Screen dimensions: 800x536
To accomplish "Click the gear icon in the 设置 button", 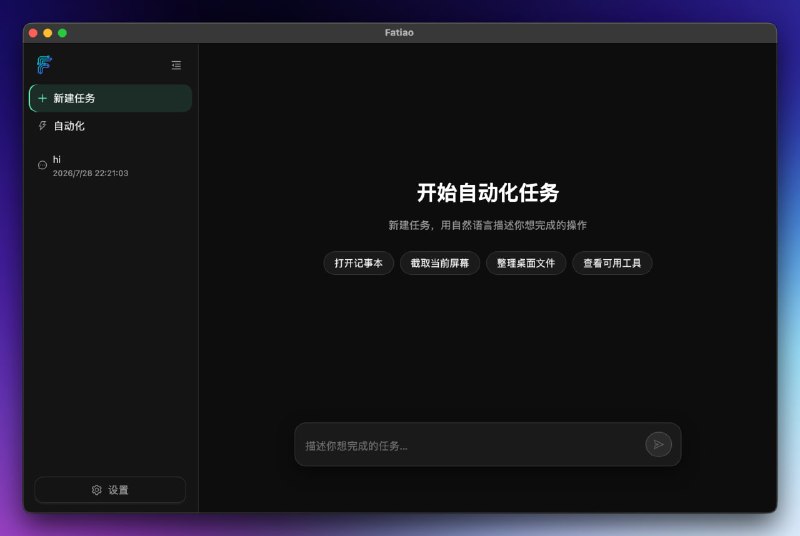I will coord(96,490).
